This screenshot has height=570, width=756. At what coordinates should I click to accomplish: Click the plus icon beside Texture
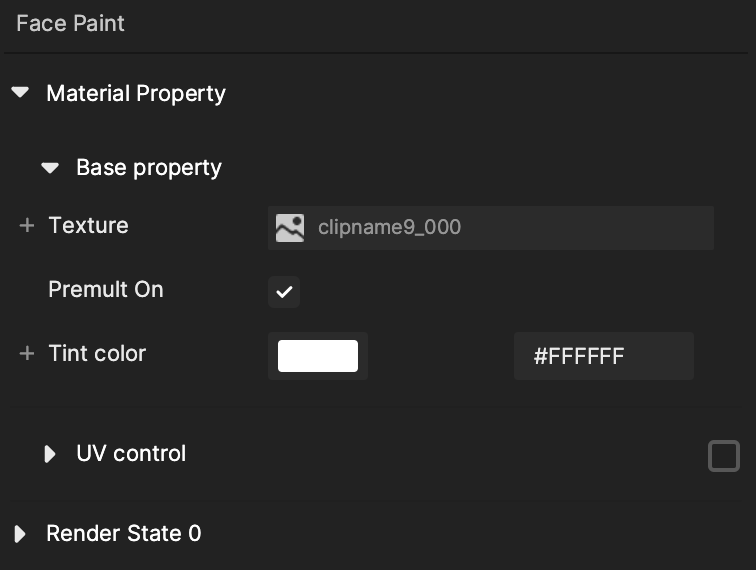click(27, 225)
